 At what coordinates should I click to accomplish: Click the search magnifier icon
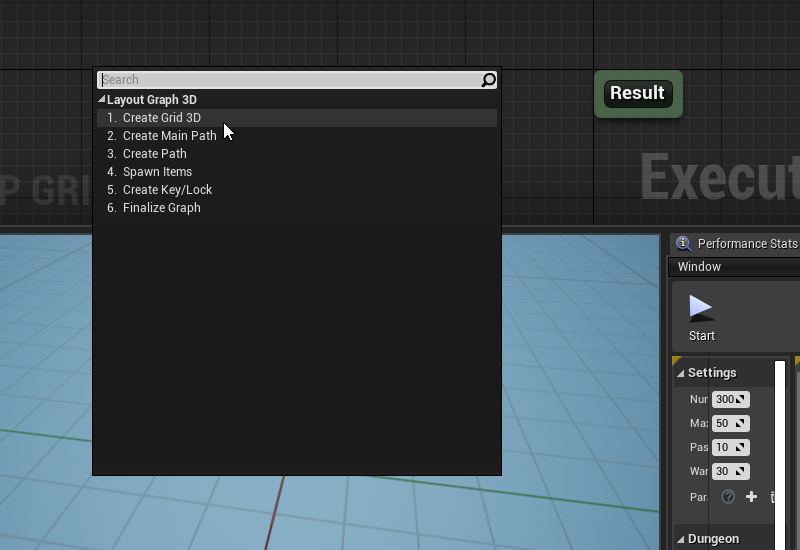coord(488,80)
